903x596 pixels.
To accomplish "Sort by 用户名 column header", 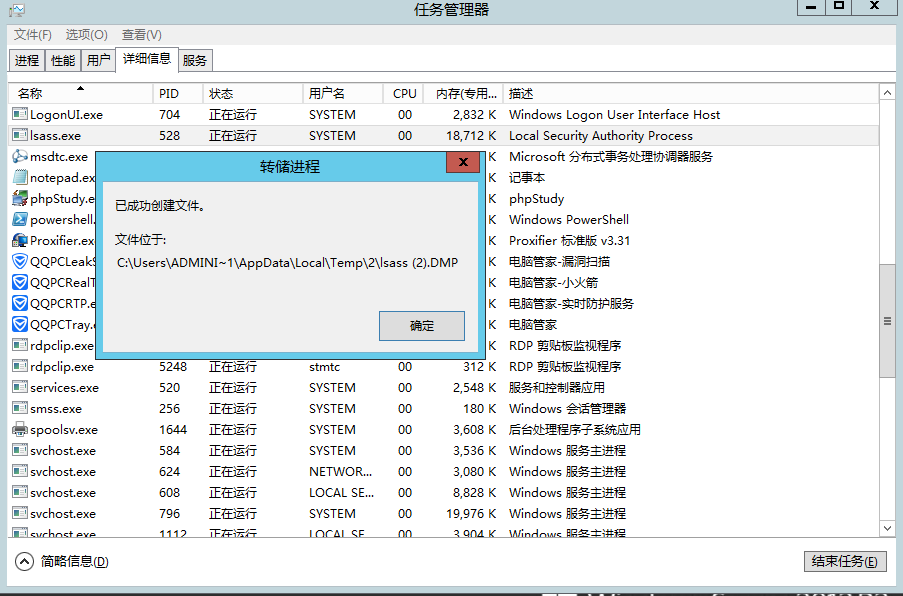I will pyautogui.click(x=343, y=93).
